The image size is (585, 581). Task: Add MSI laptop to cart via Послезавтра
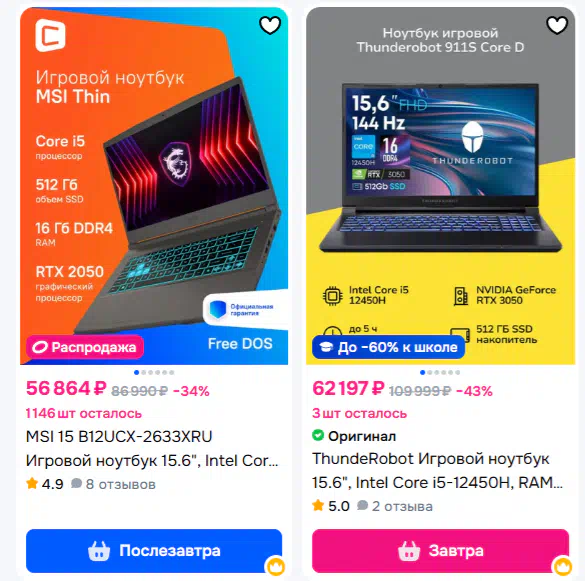pos(154,551)
